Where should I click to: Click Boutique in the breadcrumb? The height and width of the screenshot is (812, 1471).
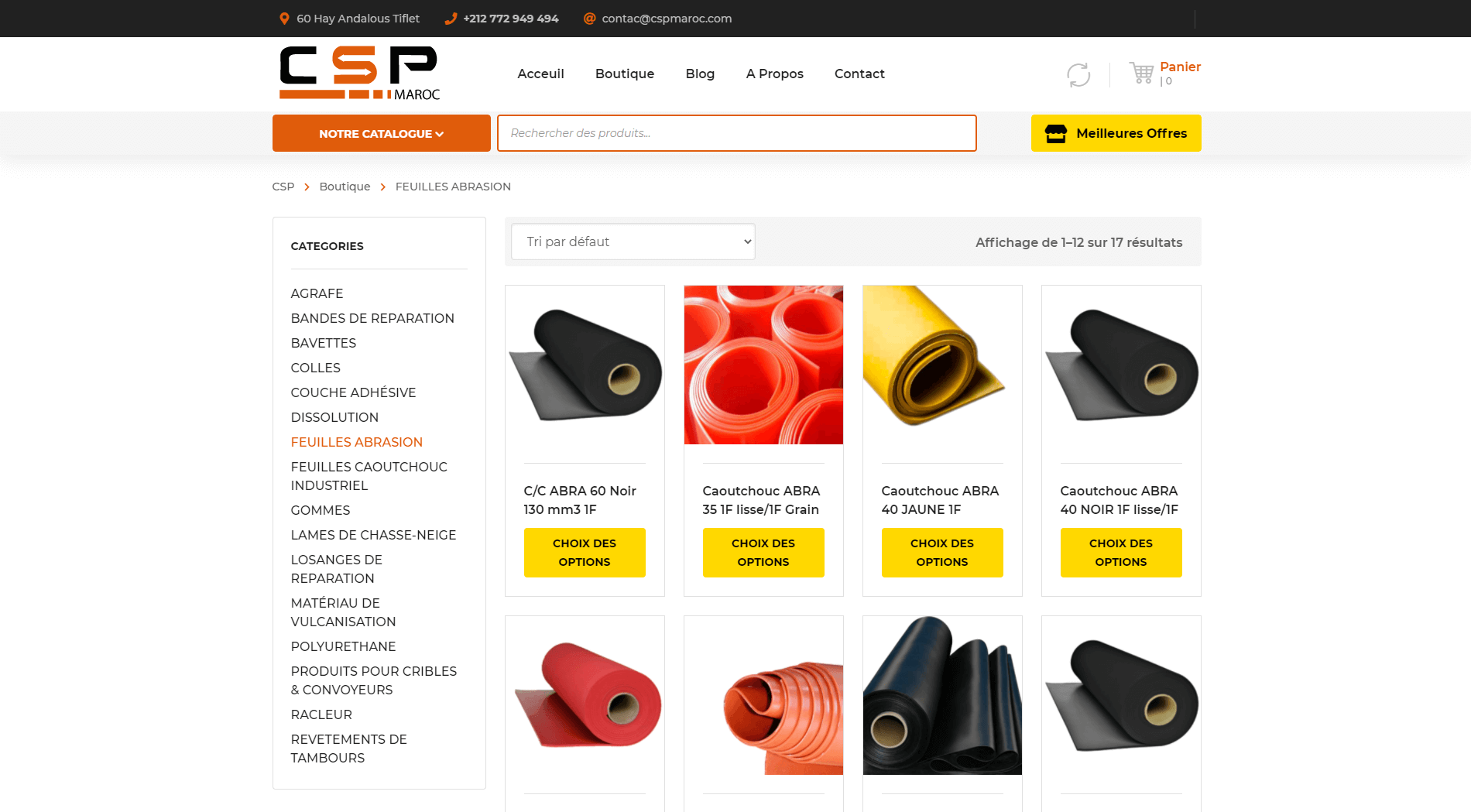[345, 187]
